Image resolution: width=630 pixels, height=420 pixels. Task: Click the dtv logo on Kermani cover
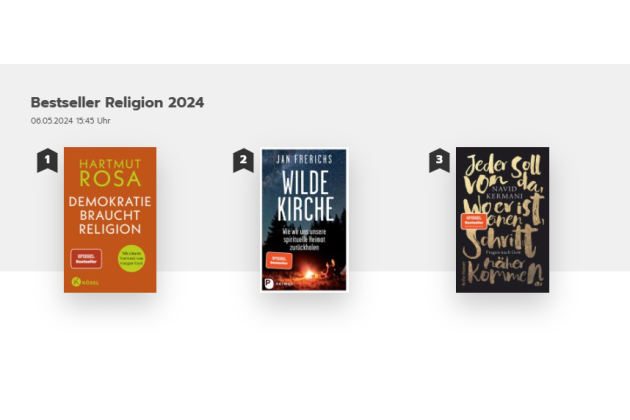(x=538, y=284)
